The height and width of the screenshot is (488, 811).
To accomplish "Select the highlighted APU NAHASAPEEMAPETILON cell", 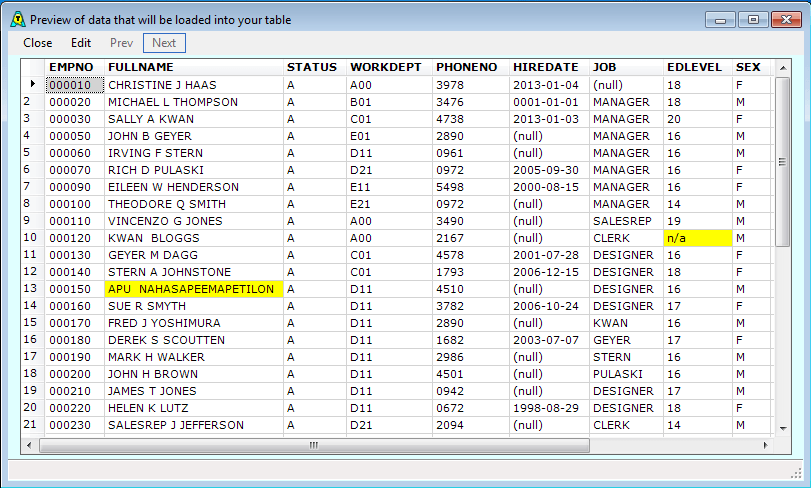I will pyautogui.click(x=194, y=289).
